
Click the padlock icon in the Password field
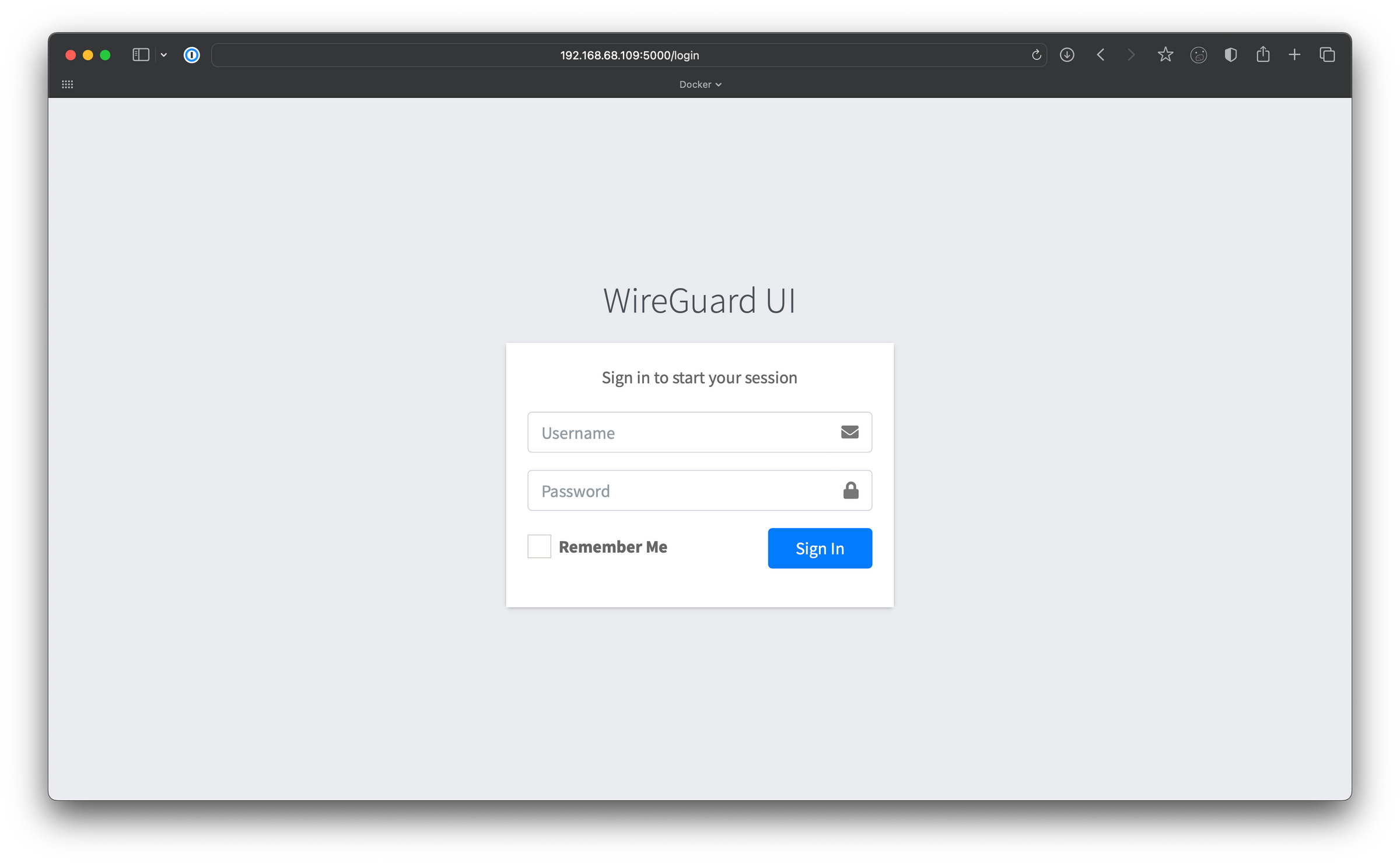click(x=850, y=490)
